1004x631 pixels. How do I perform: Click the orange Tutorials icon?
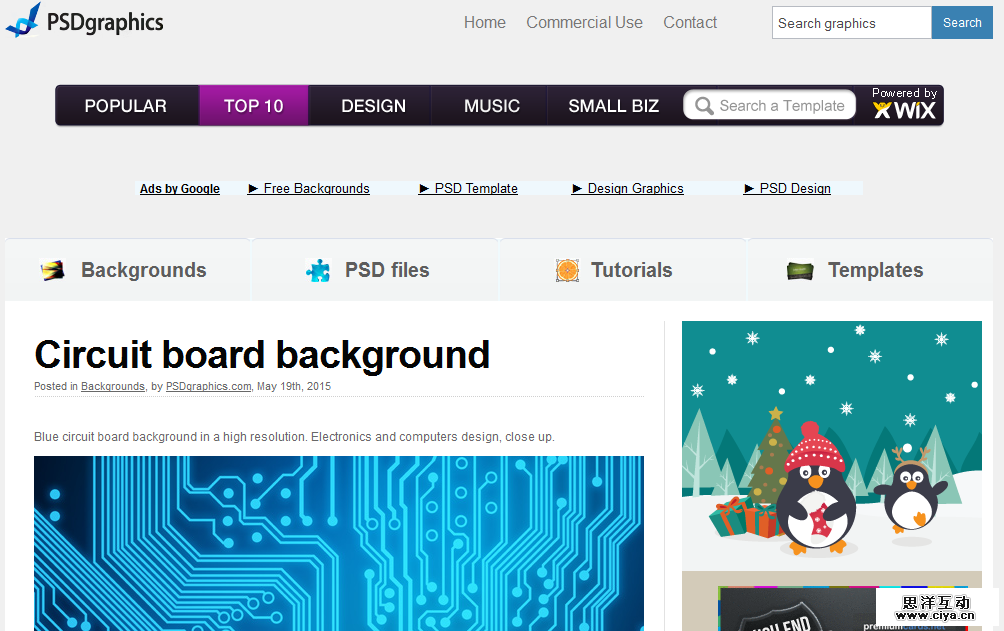click(x=567, y=270)
